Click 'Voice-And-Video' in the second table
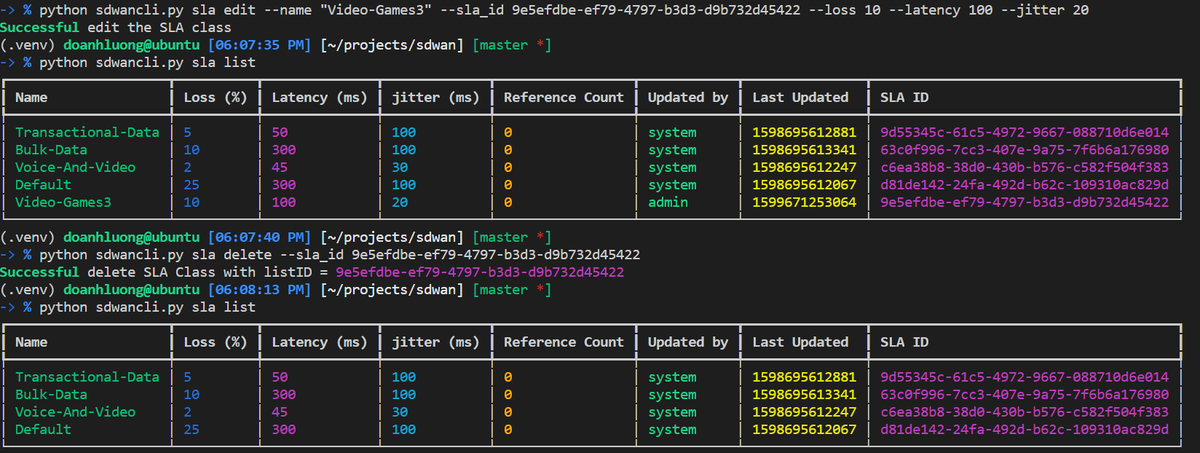This screenshot has height=453, width=1200. pos(75,412)
